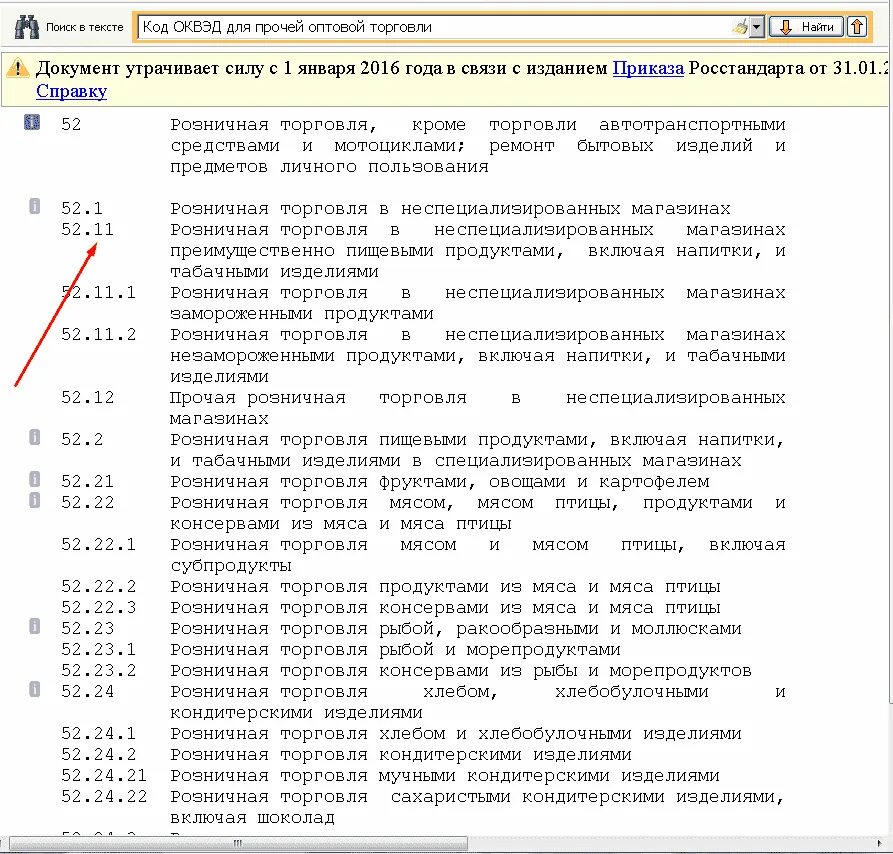Click the scroll right arrow at bottom
The height and width of the screenshot is (854, 893).
880,843
